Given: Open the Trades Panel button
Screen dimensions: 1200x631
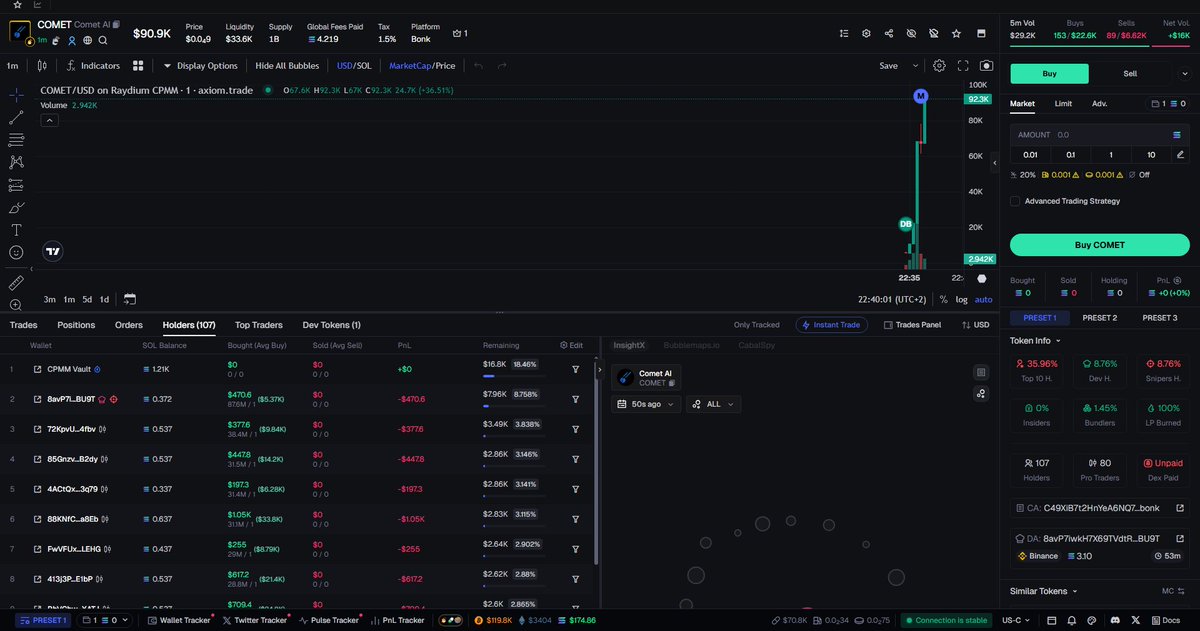Looking at the screenshot, I should click(910, 325).
